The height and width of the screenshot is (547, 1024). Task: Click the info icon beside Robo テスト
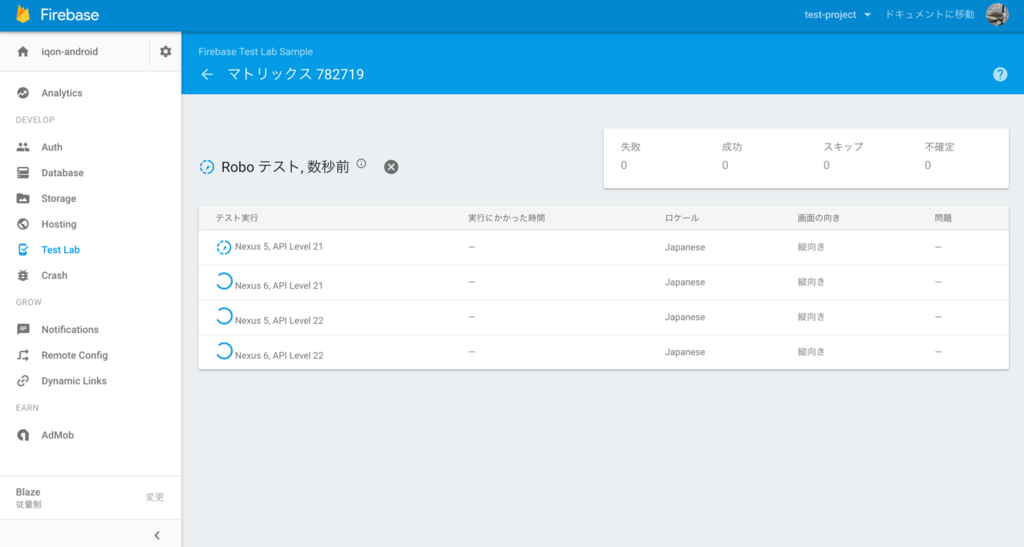pos(361,164)
